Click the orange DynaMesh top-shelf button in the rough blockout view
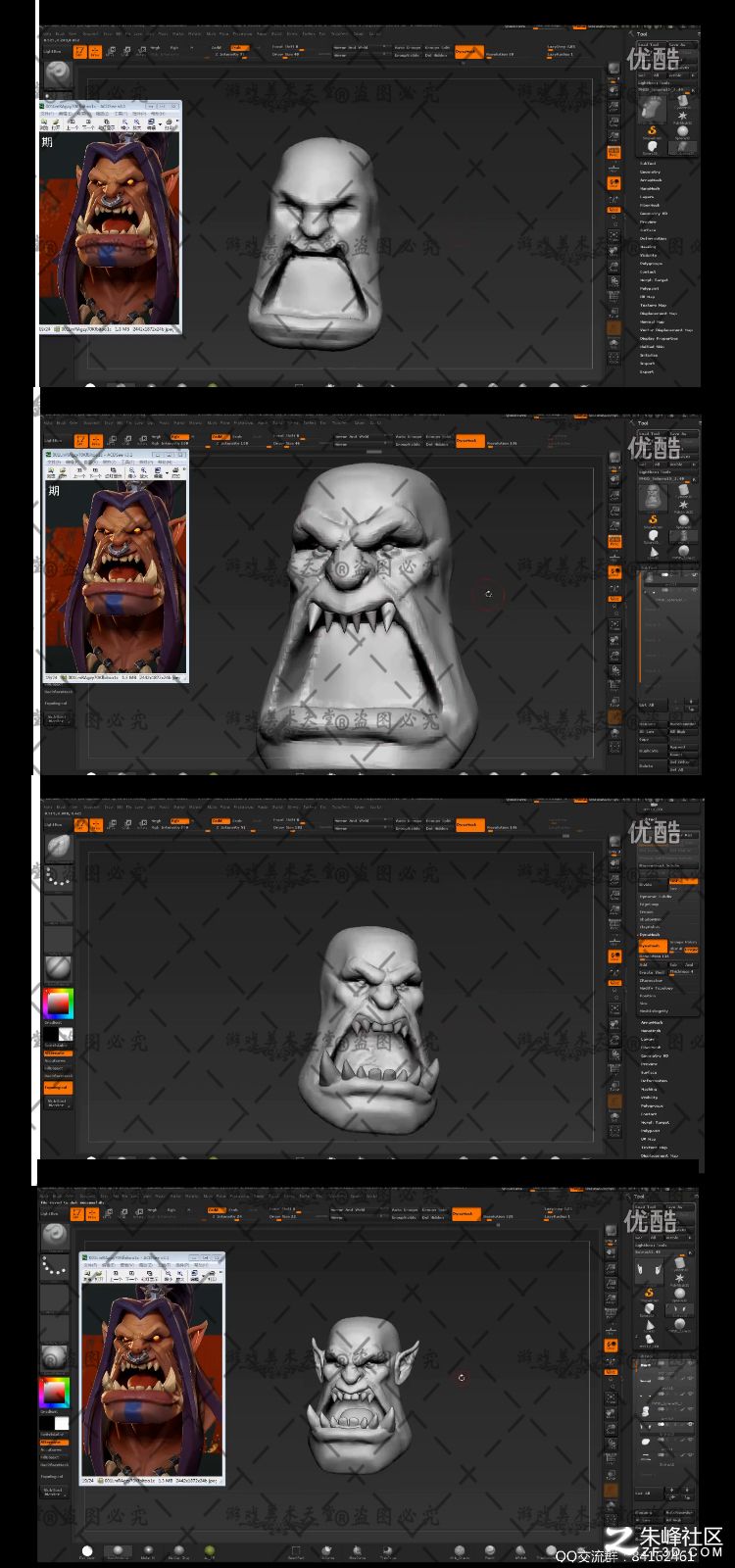The width and height of the screenshot is (735, 1568). click(469, 52)
